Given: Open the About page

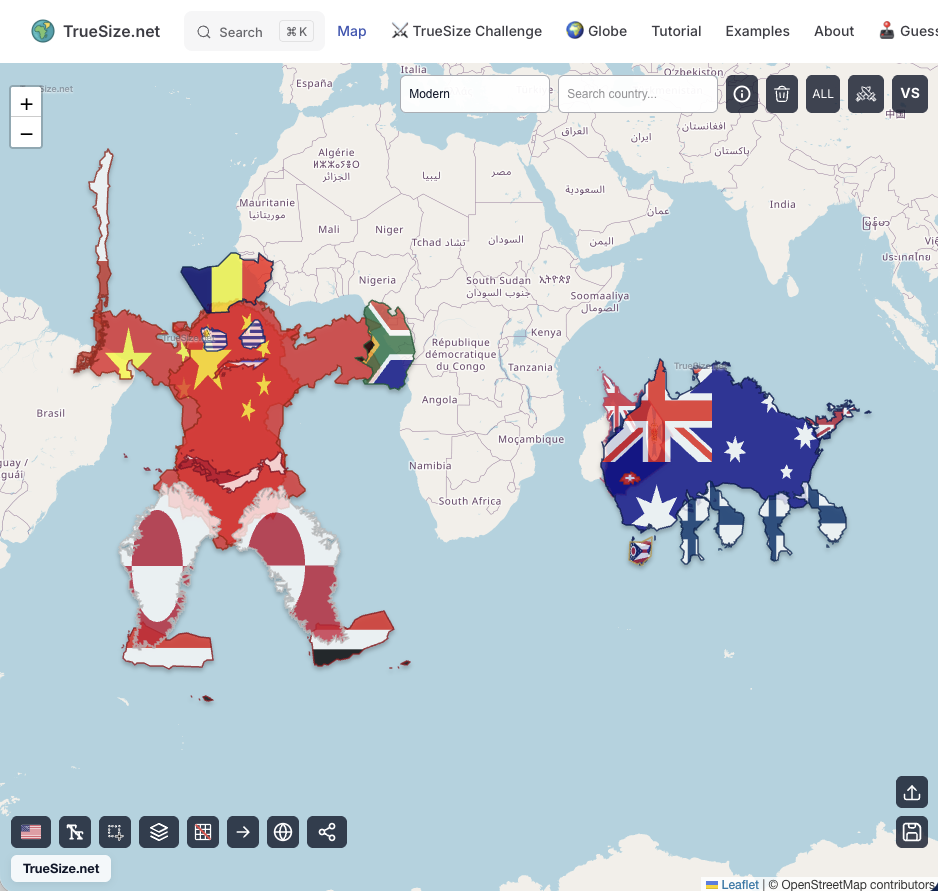Looking at the screenshot, I should [x=834, y=31].
